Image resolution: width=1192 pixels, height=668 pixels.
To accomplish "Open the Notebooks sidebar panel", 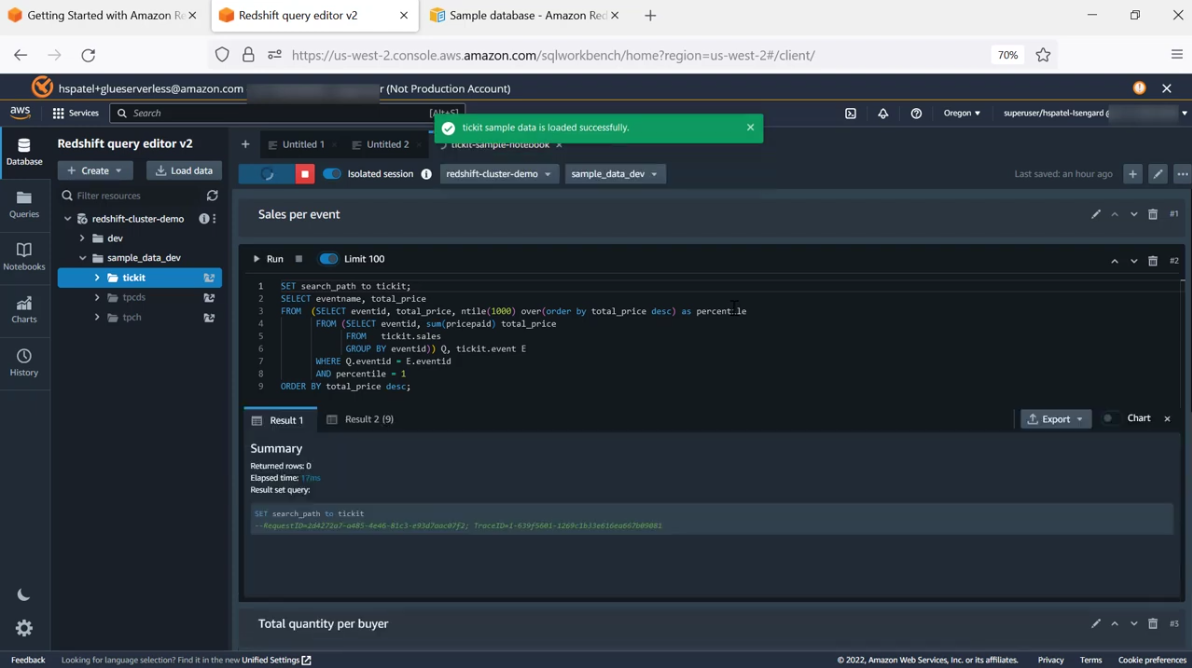I will [x=24, y=257].
